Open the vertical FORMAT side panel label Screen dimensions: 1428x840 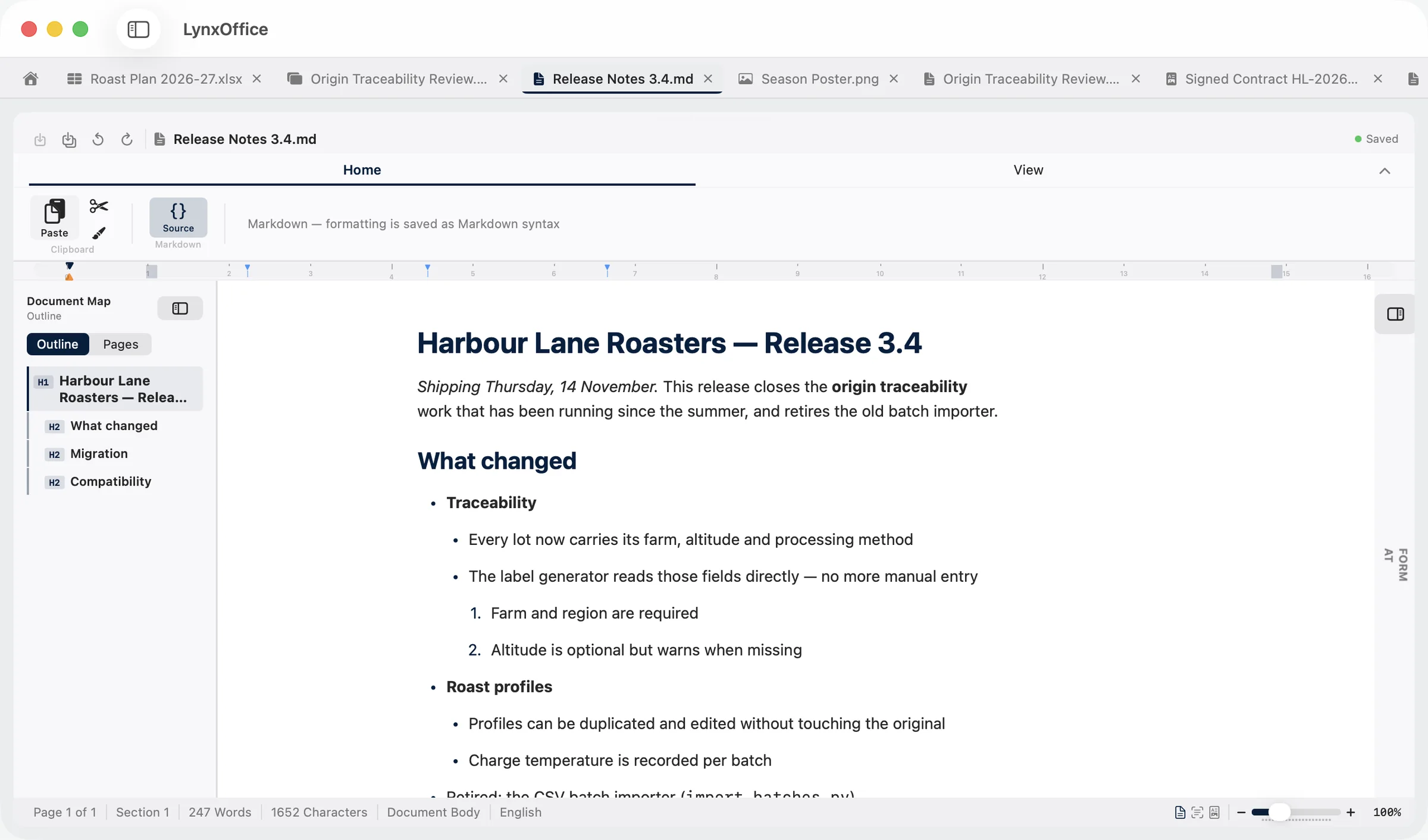[x=1396, y=564]
